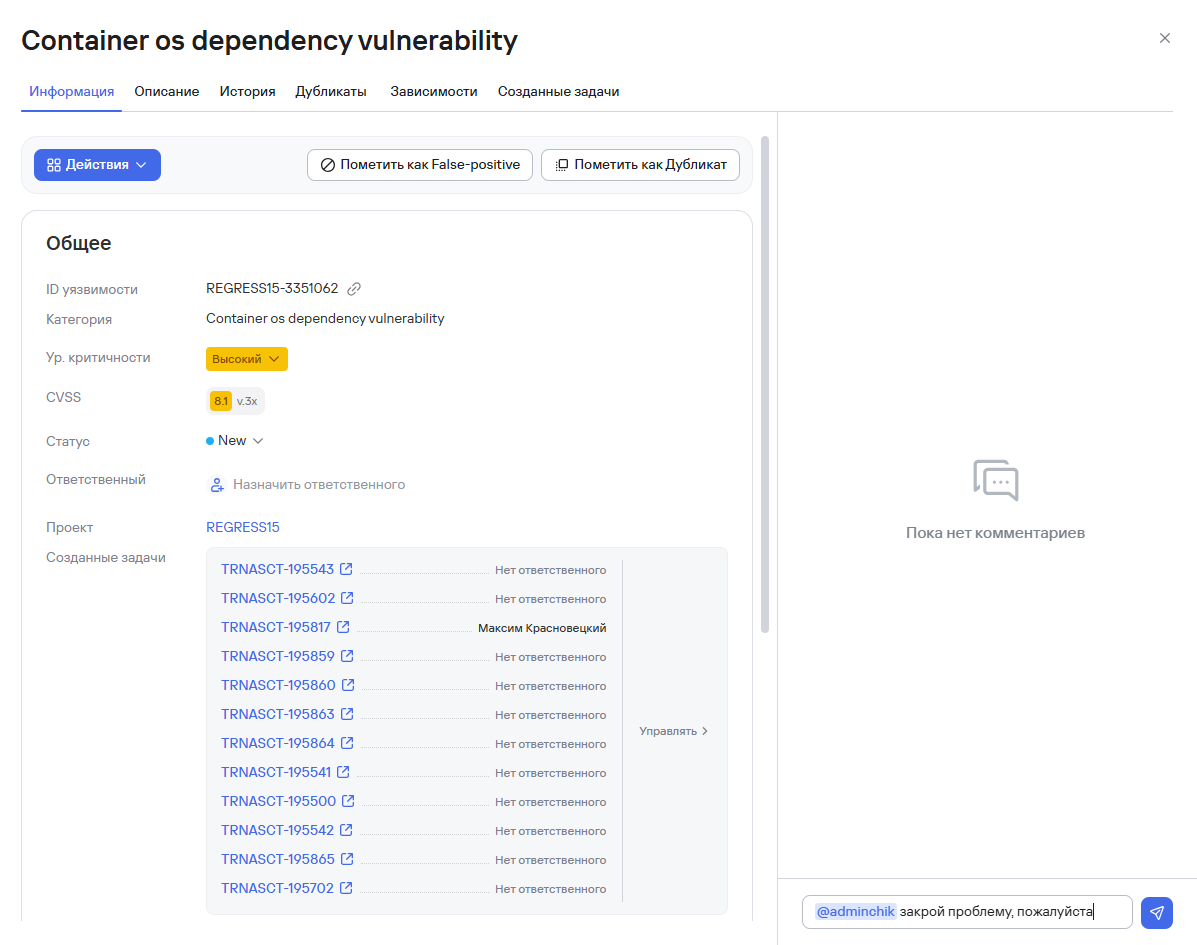
Task: Open task TRNASCT-195865
Action: (278, 860)
